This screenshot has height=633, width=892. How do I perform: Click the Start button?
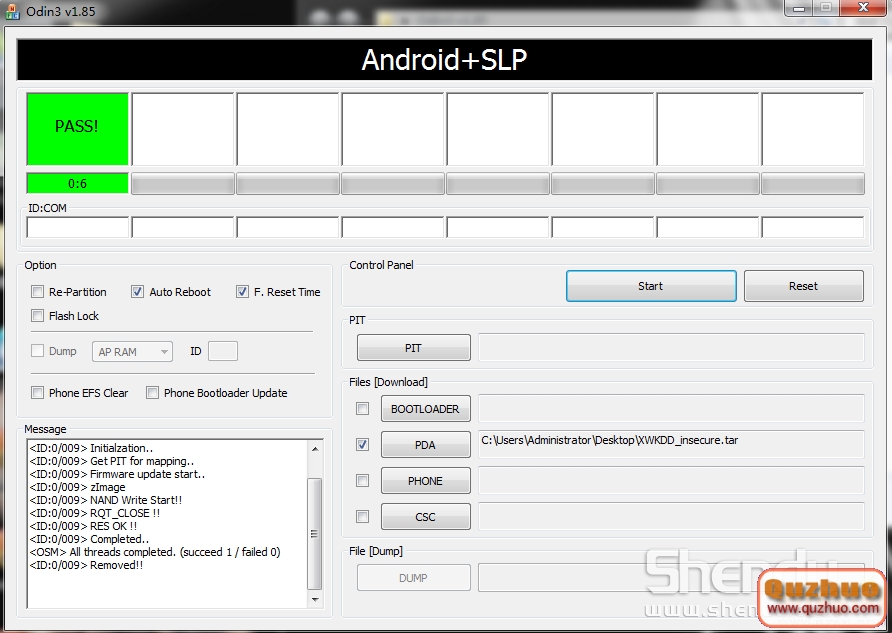pos(651,286)
